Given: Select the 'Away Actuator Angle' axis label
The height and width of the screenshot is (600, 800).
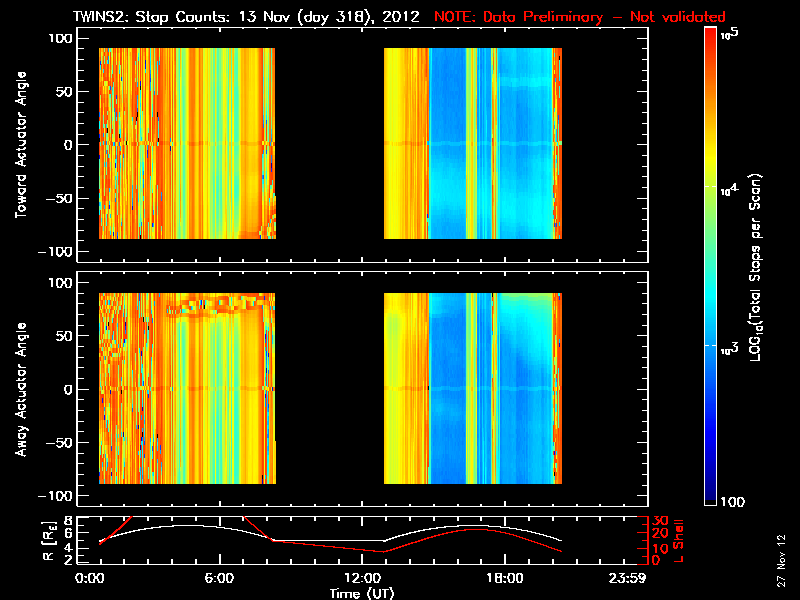Looking at the screenshot, I should pos(21,389).
